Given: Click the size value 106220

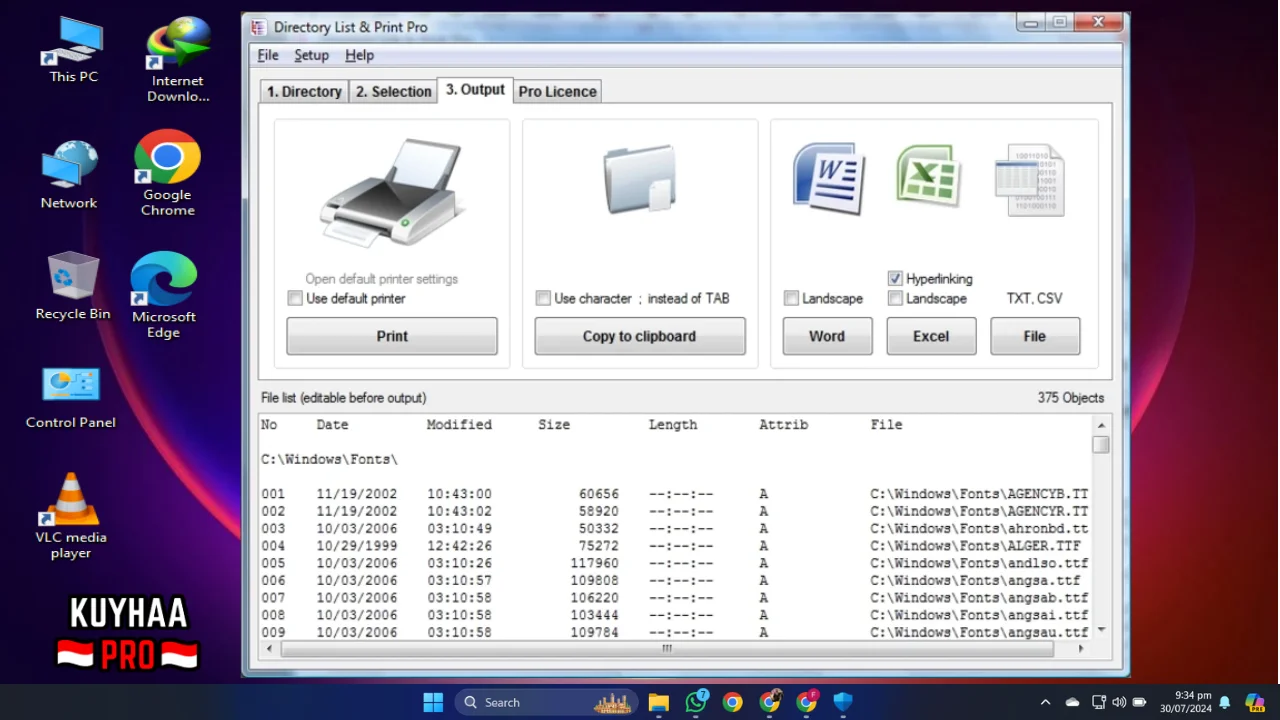Looking at the screenshot, I should click(594, 598).
